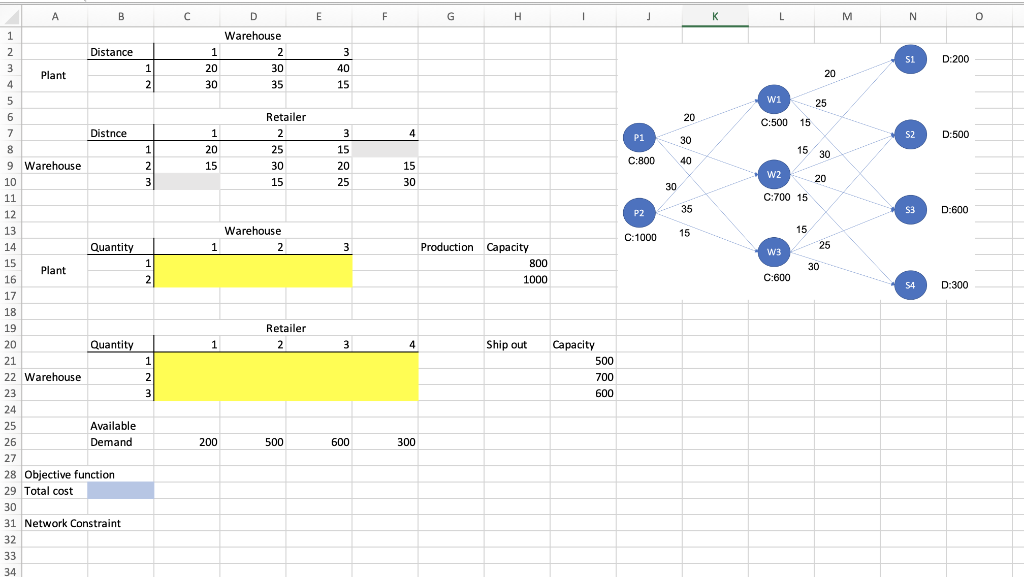Click the S3 retailer node with D:600
1024x577 pixels.
pos(910,210)
